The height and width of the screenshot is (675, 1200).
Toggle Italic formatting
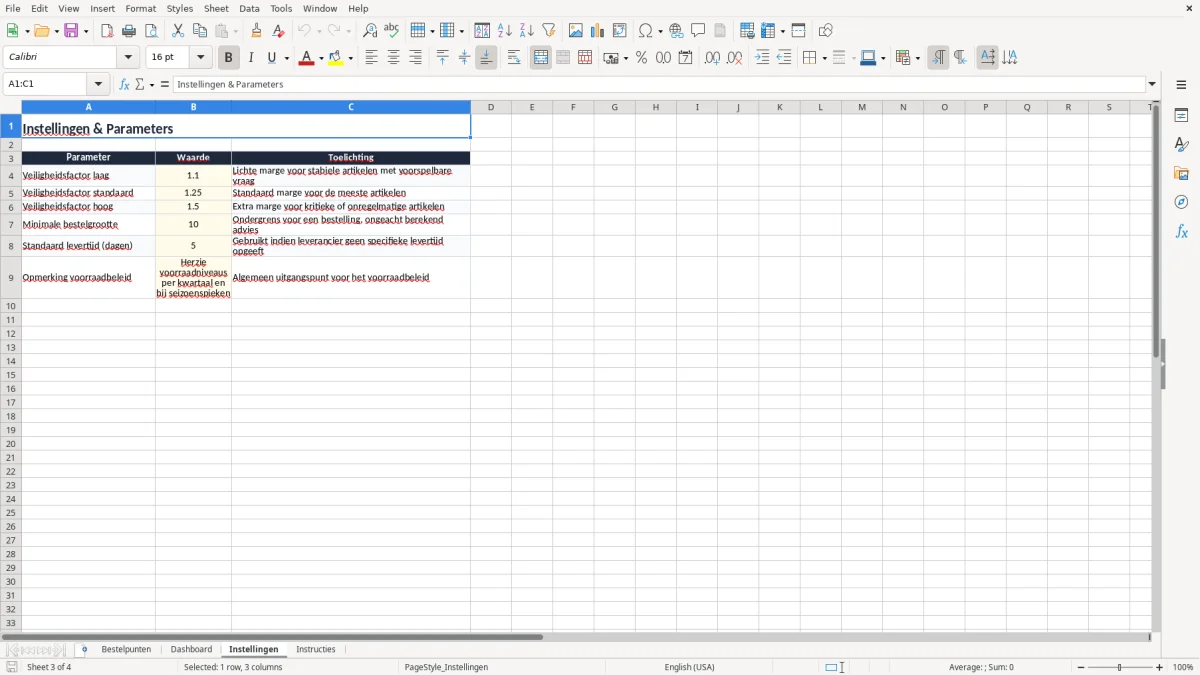coord(250,58)
